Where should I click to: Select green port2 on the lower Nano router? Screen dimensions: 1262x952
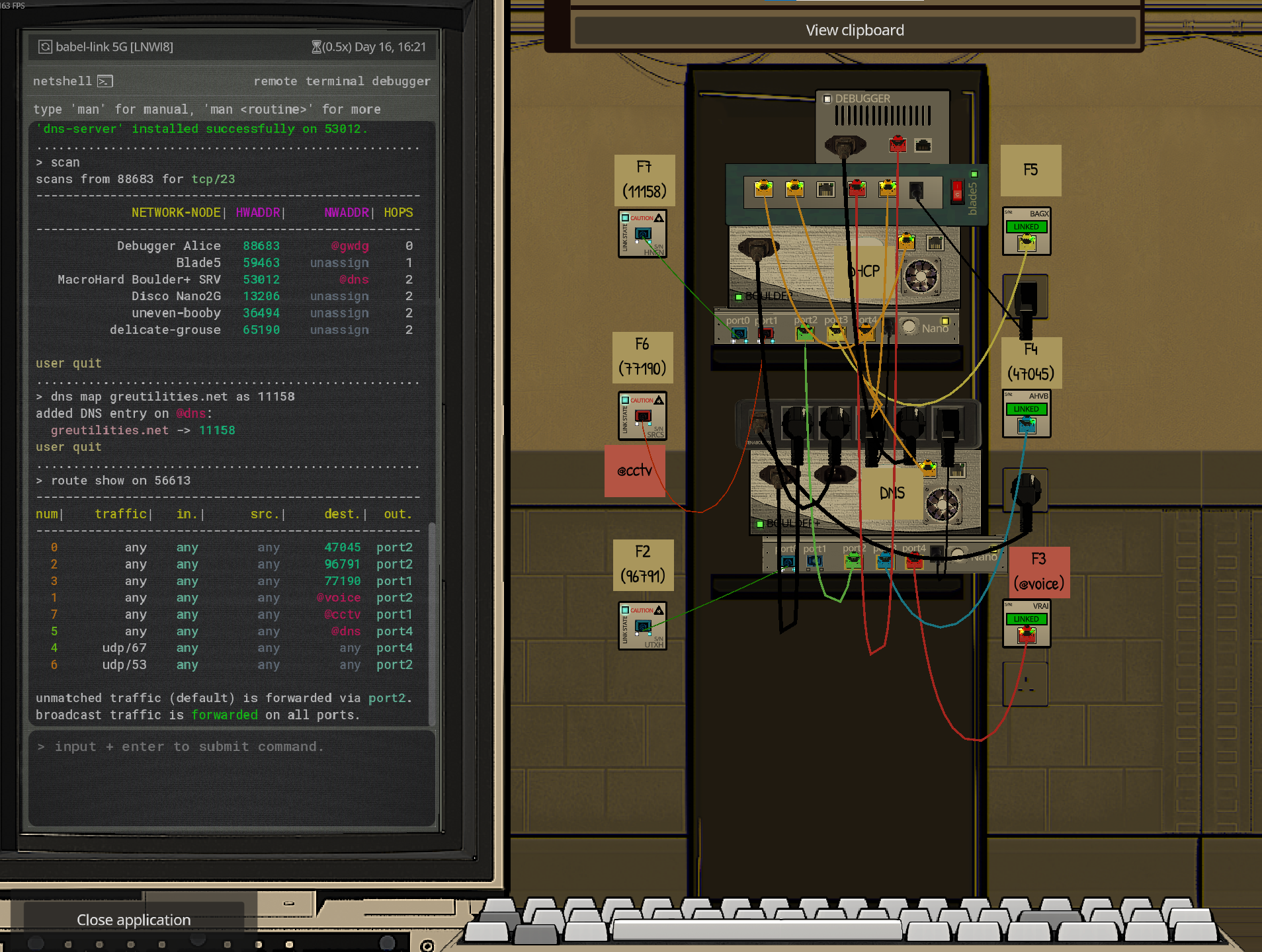pyautogui.click(x=853, y=561)
